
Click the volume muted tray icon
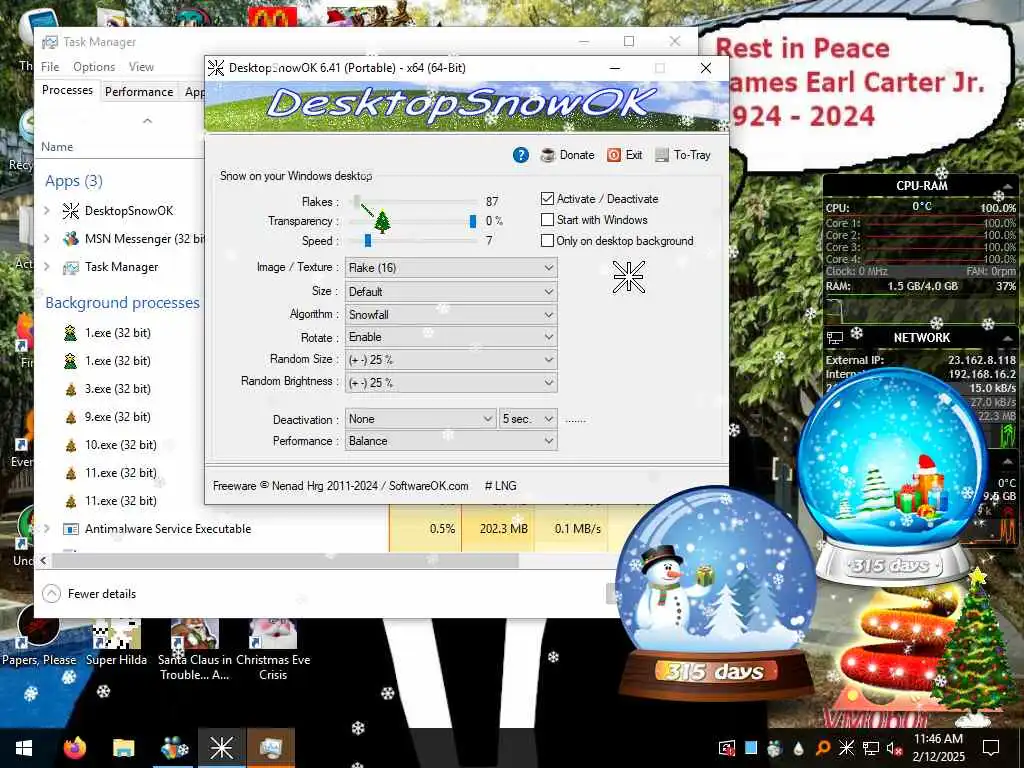895,748
